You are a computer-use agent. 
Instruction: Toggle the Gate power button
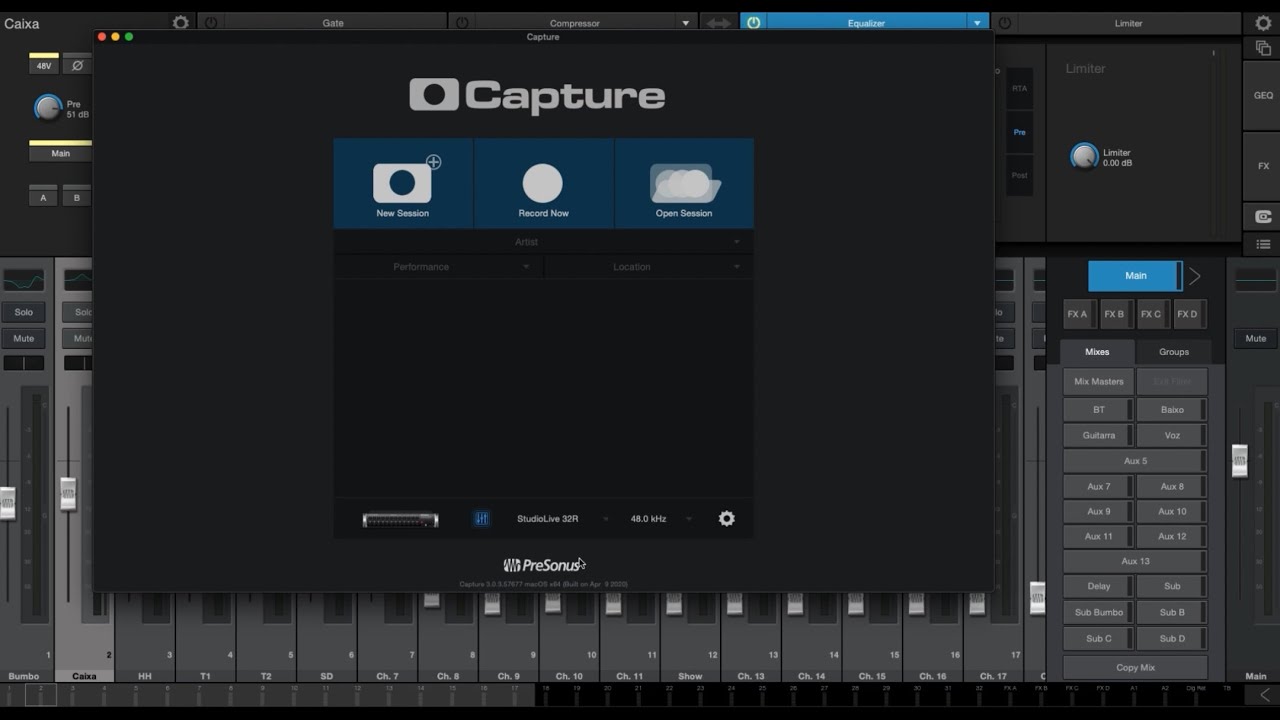point(211,23)
